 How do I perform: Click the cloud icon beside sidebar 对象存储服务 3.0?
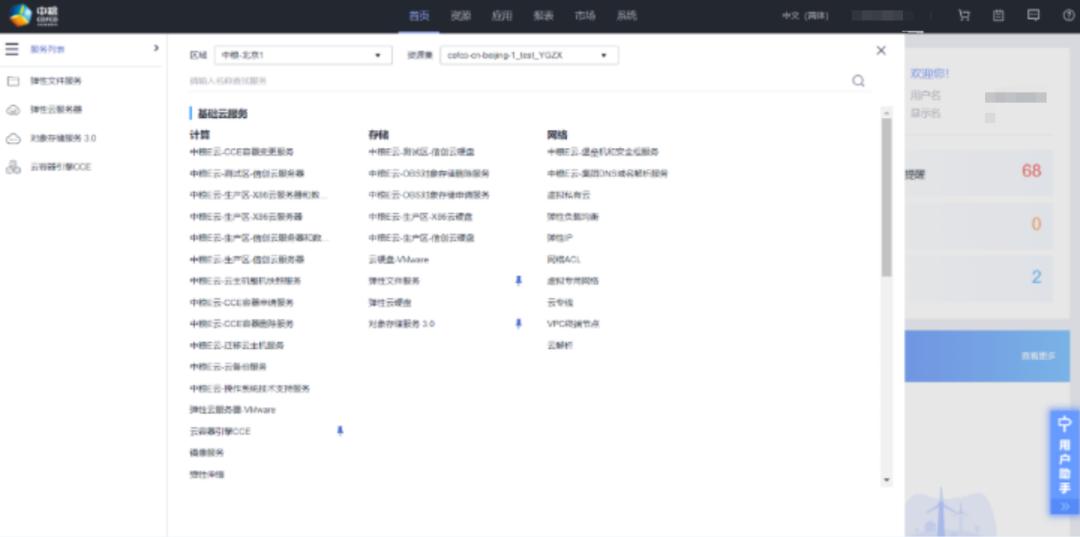point(13,138)
